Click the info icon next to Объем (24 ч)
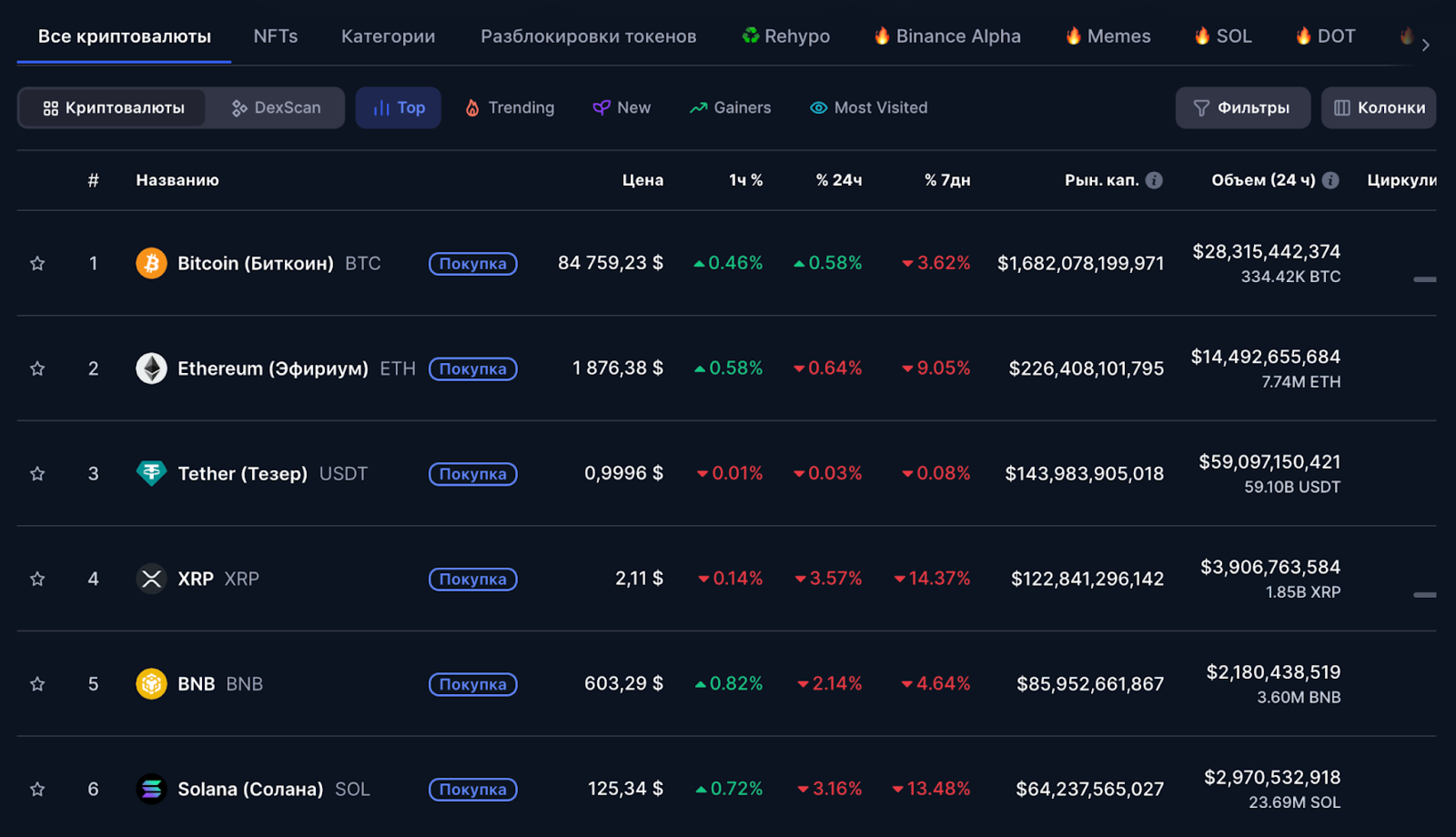This screenshot has width=1456, height=837. [x=1331, y=180]
